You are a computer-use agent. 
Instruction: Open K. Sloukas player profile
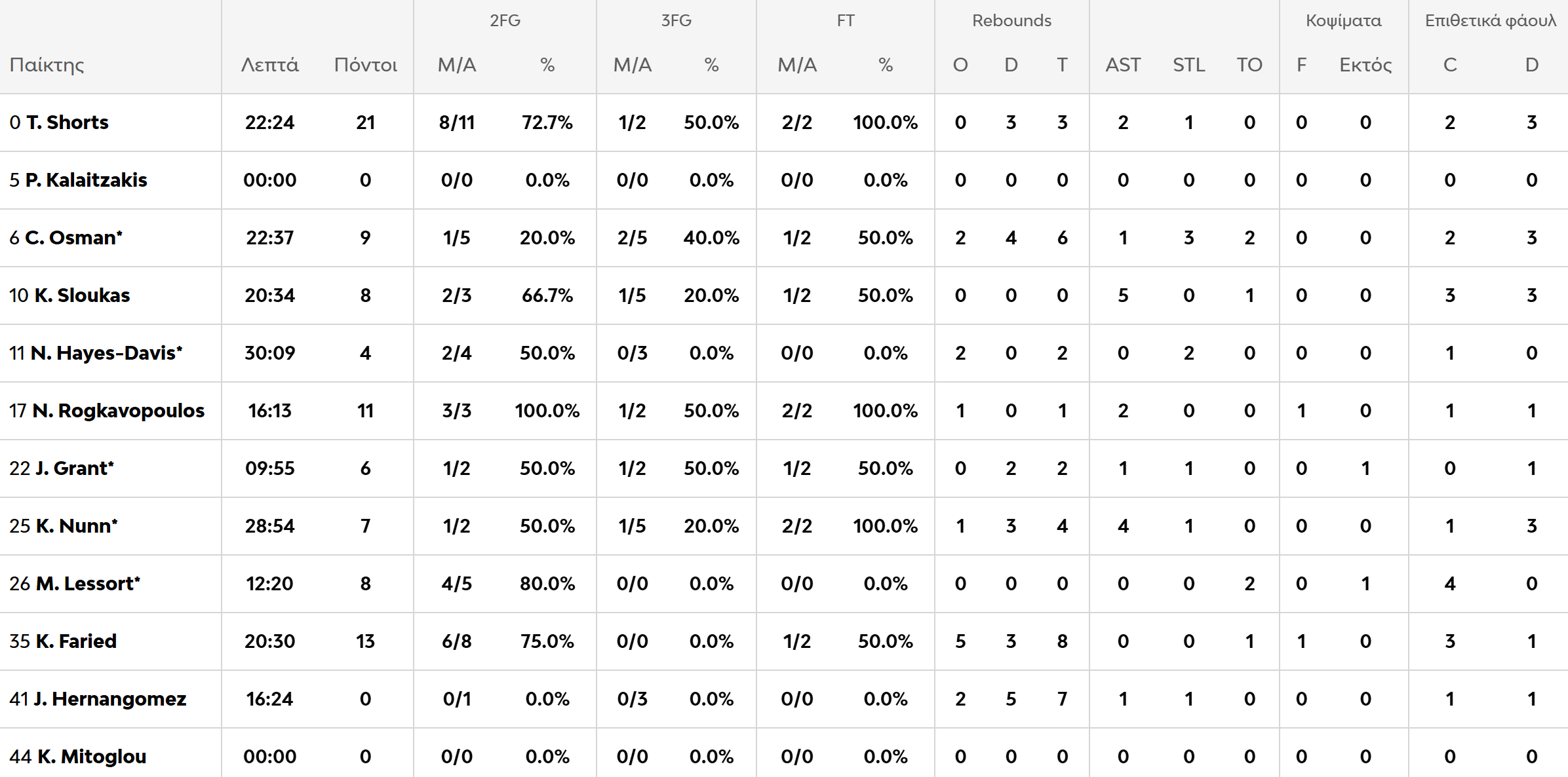[x=82, y=295]
